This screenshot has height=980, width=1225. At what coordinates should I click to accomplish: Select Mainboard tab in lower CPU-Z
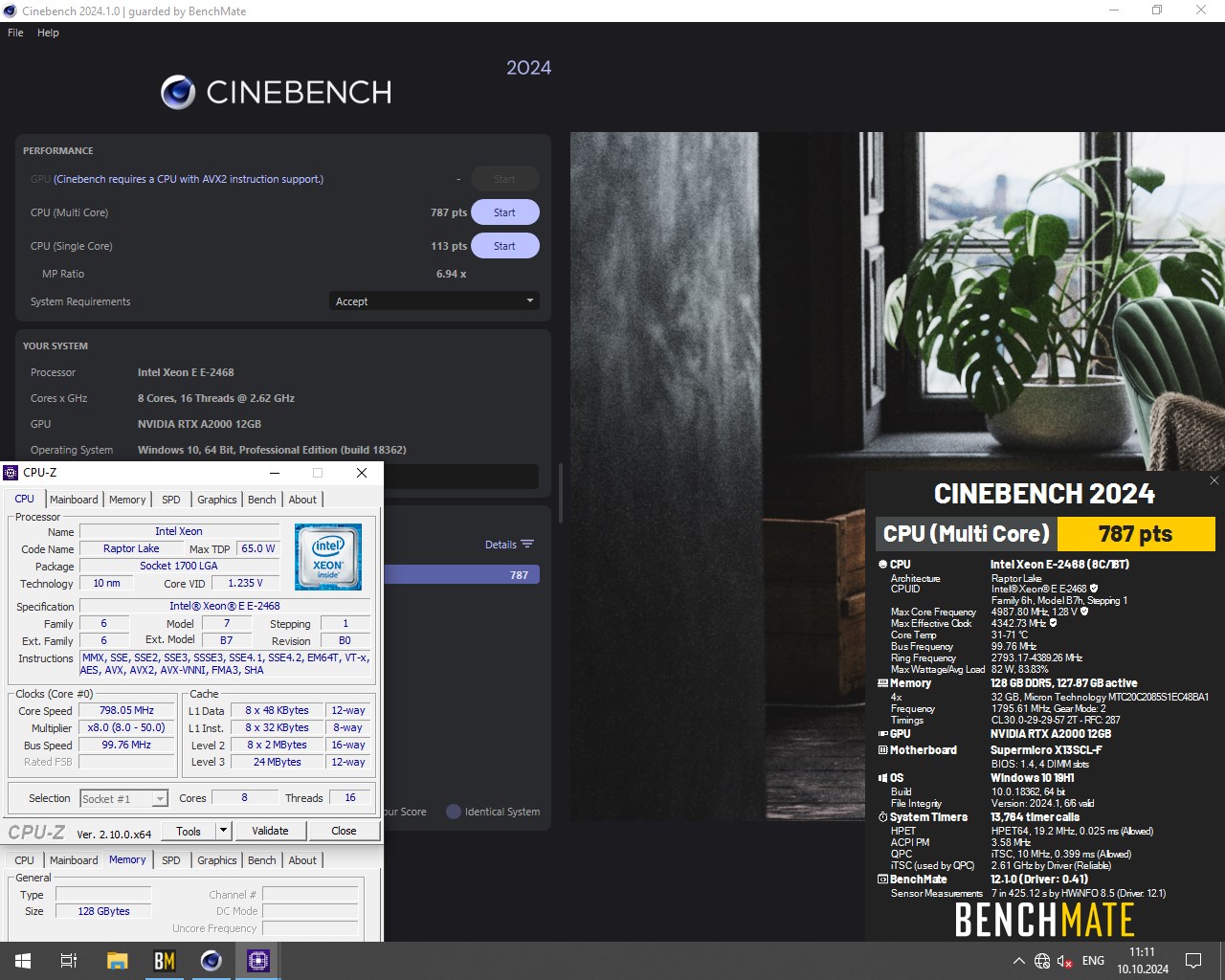pyautogui.click(x=74, y=860)
